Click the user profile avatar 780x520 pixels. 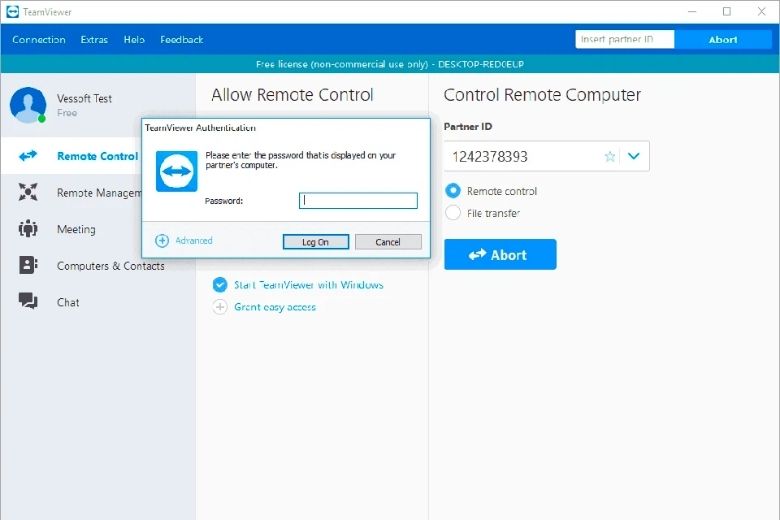[28, 104]
